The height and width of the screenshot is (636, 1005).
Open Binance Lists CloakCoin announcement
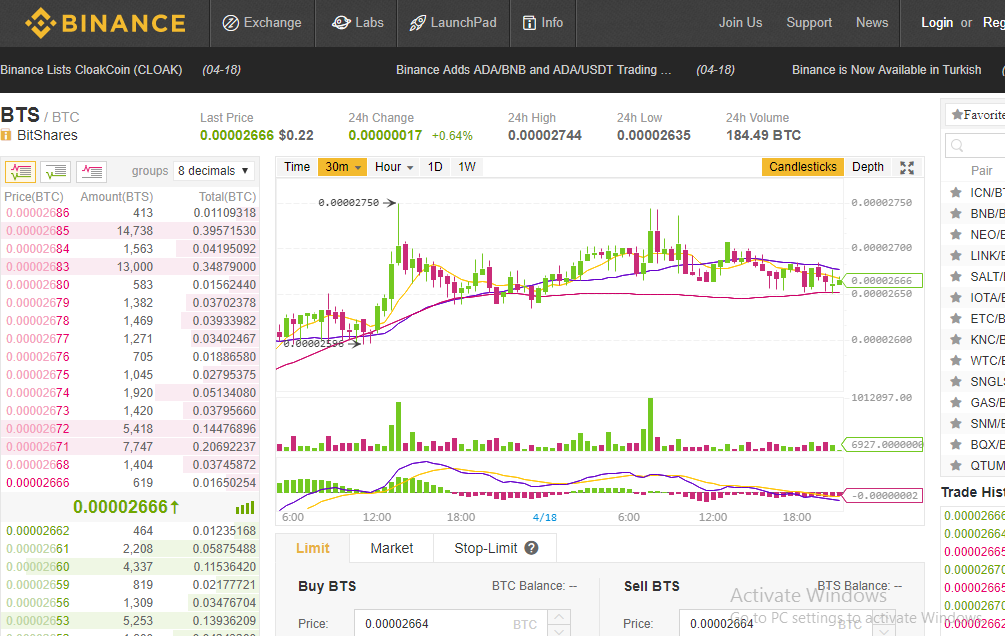click(91, 69)
